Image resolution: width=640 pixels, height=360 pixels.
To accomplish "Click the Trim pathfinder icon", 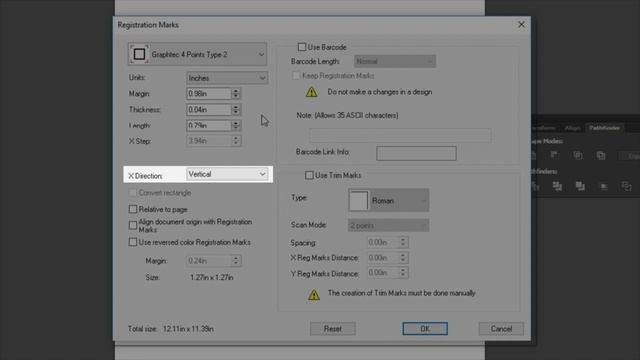I will [x=557, y=186].
